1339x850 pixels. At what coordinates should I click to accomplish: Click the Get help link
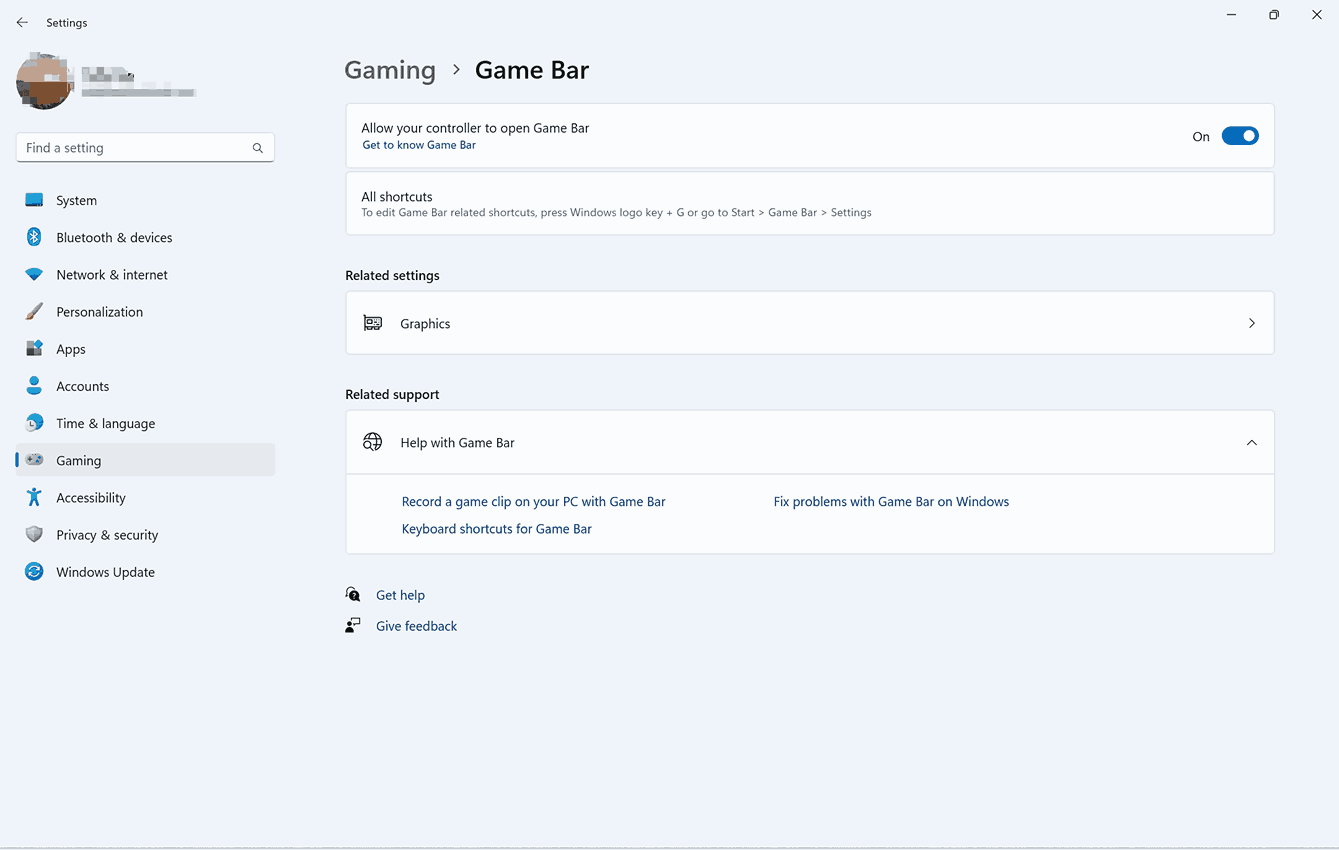400,594
